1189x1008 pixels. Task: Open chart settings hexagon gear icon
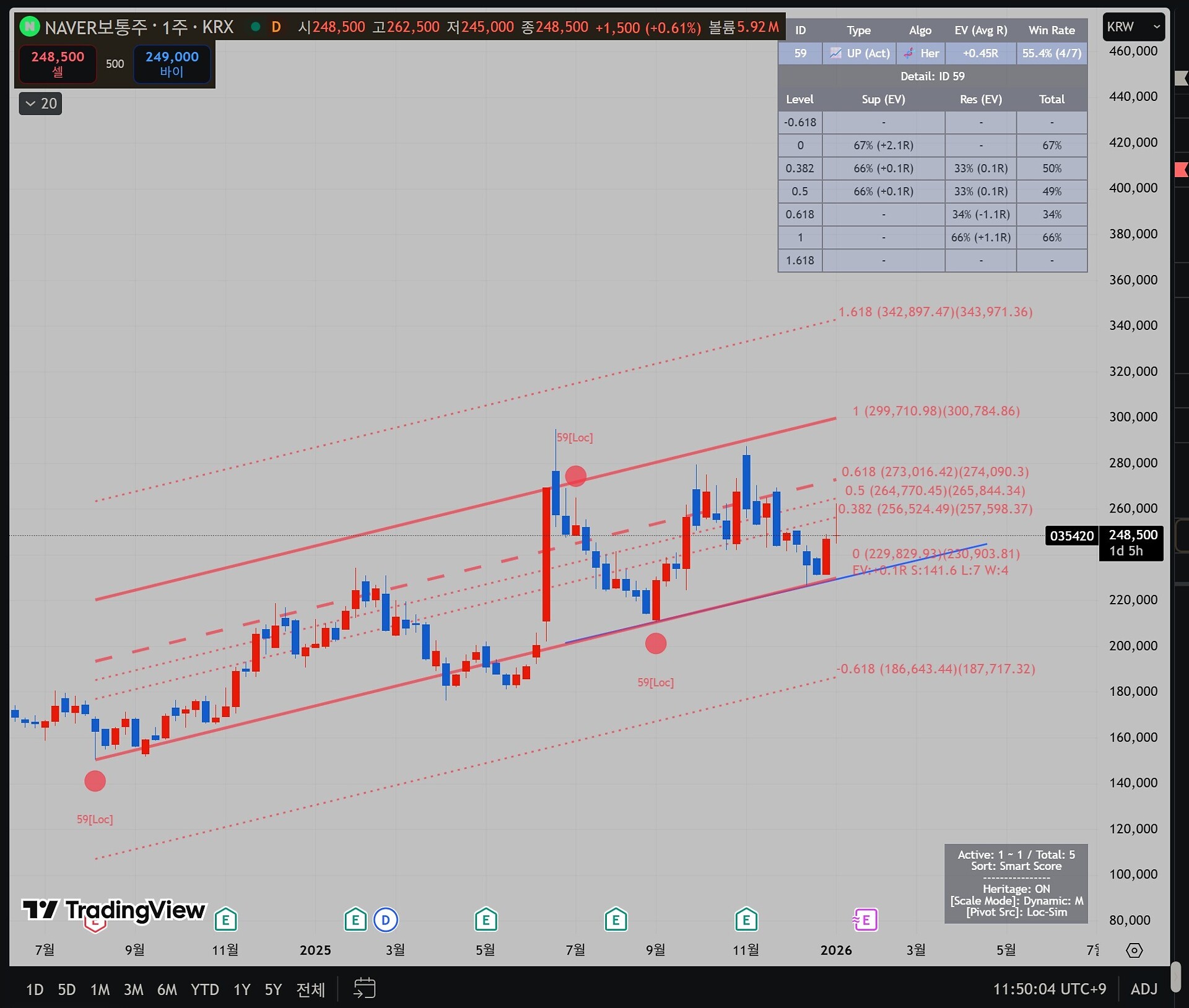pos(1134,950)
